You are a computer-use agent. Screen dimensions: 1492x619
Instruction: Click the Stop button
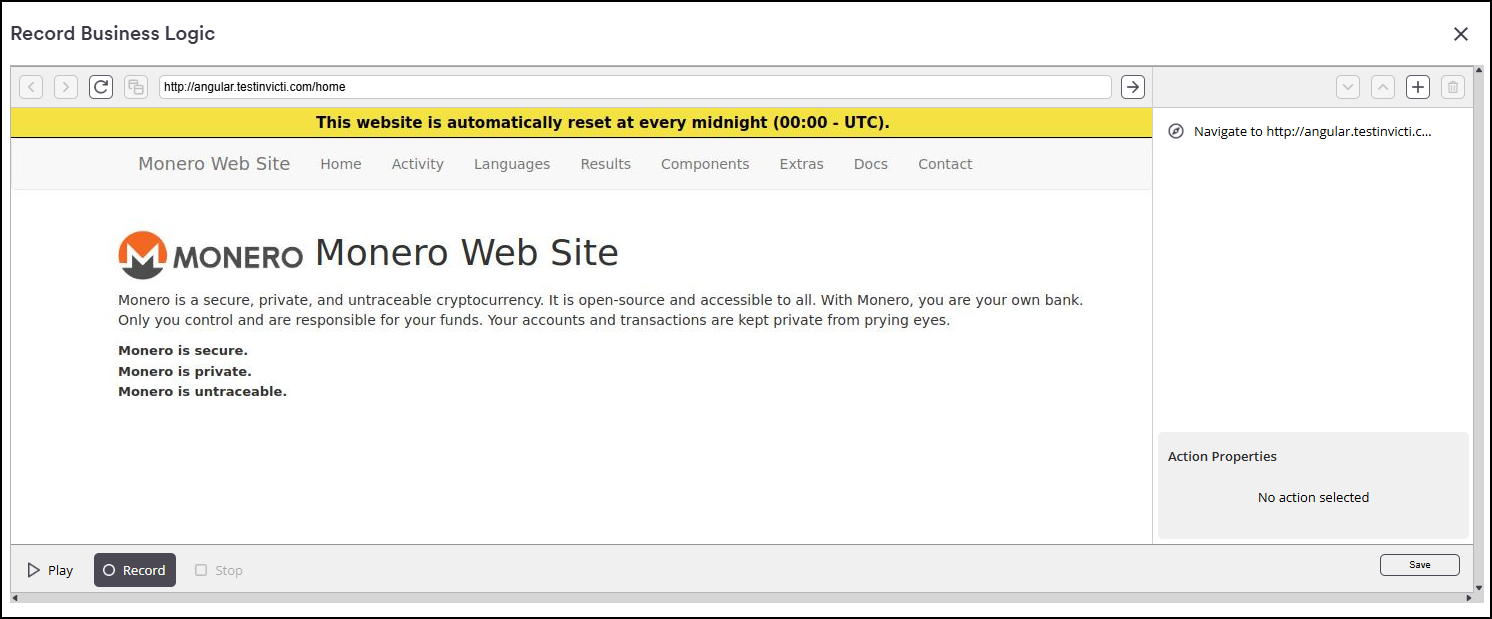click(219, 570)
